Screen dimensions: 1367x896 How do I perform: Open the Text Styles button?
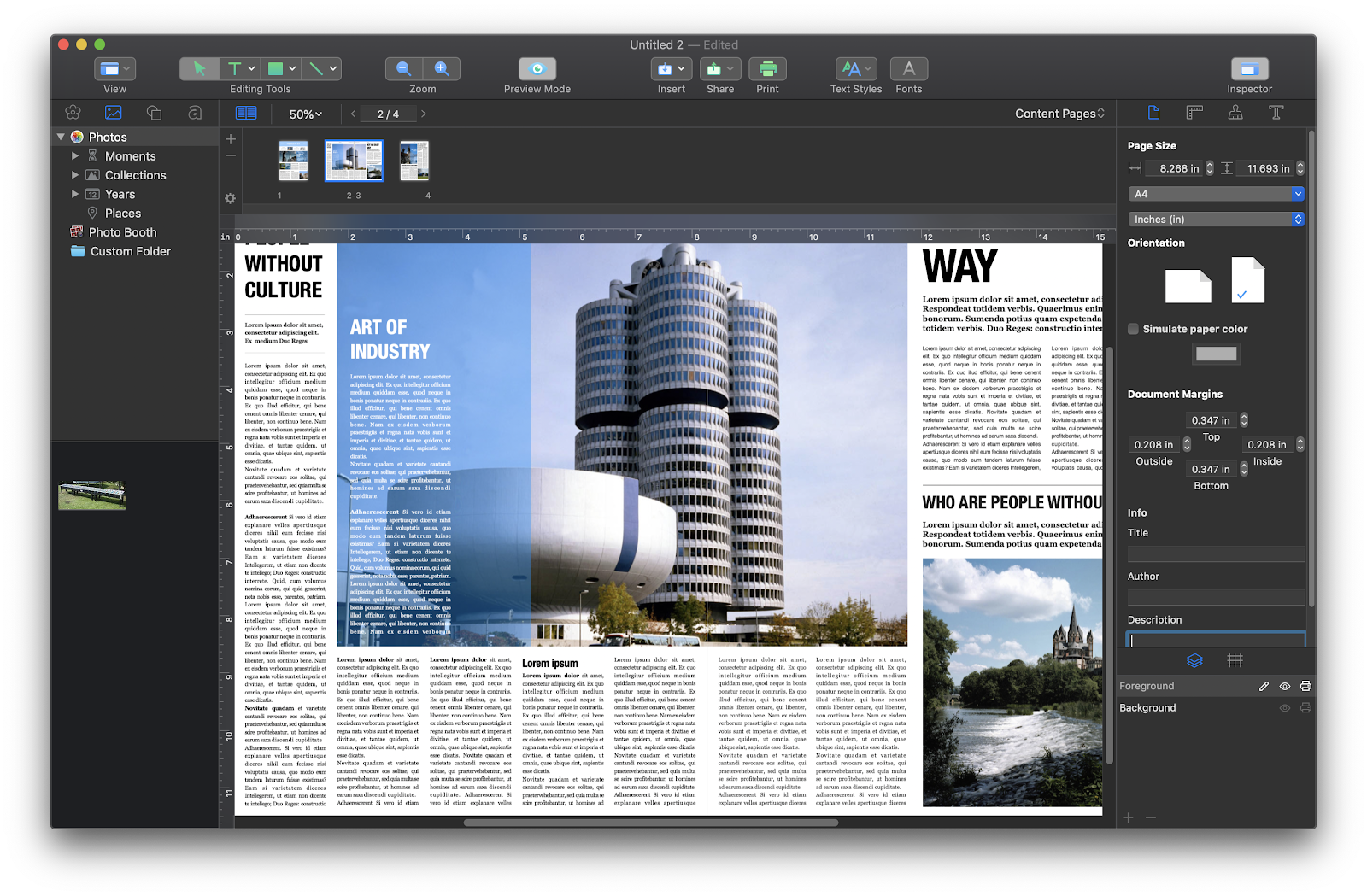pos(856,68)
